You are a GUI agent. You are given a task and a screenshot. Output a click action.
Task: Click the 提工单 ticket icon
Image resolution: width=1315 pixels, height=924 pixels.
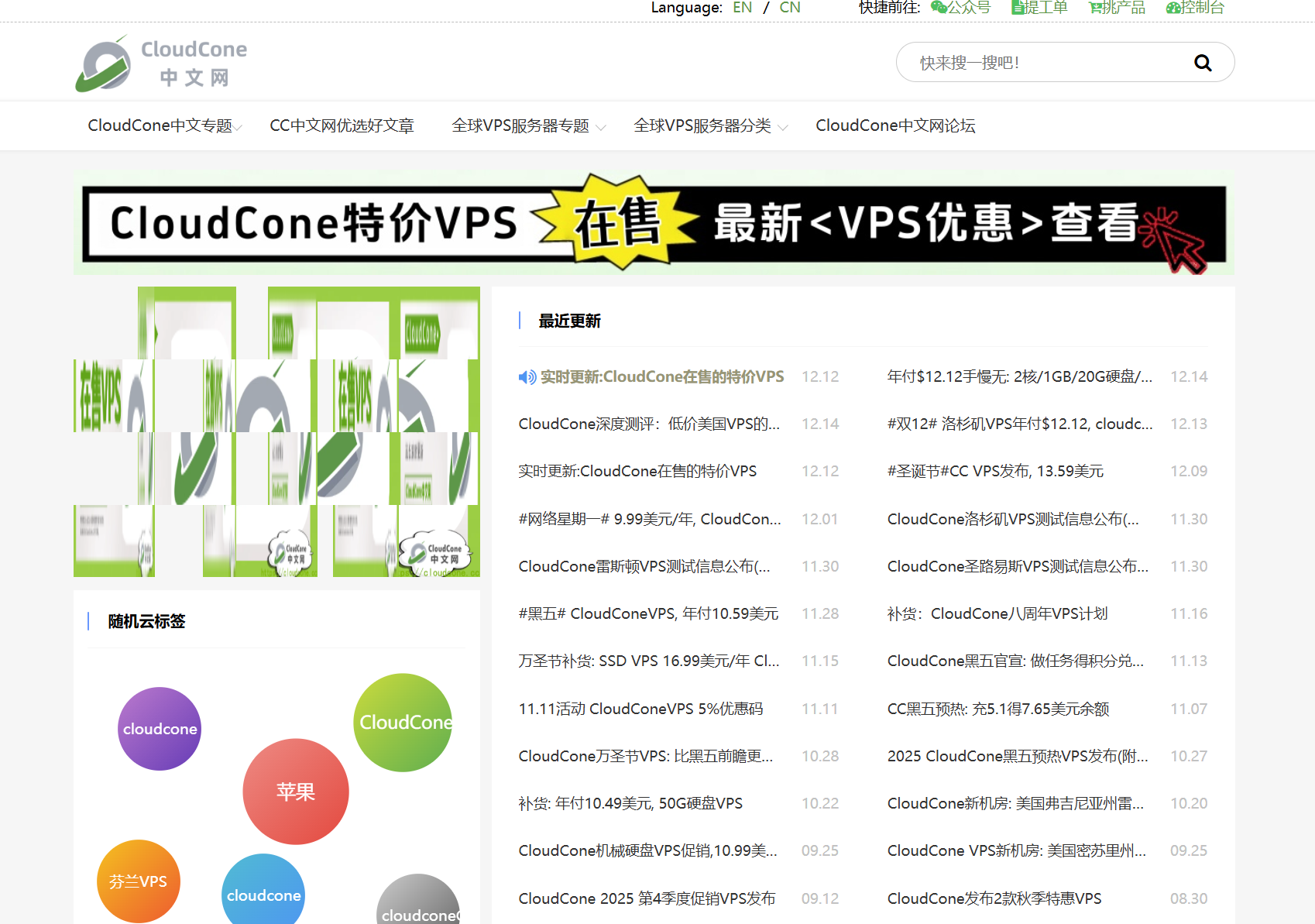tap(1018, 8)
